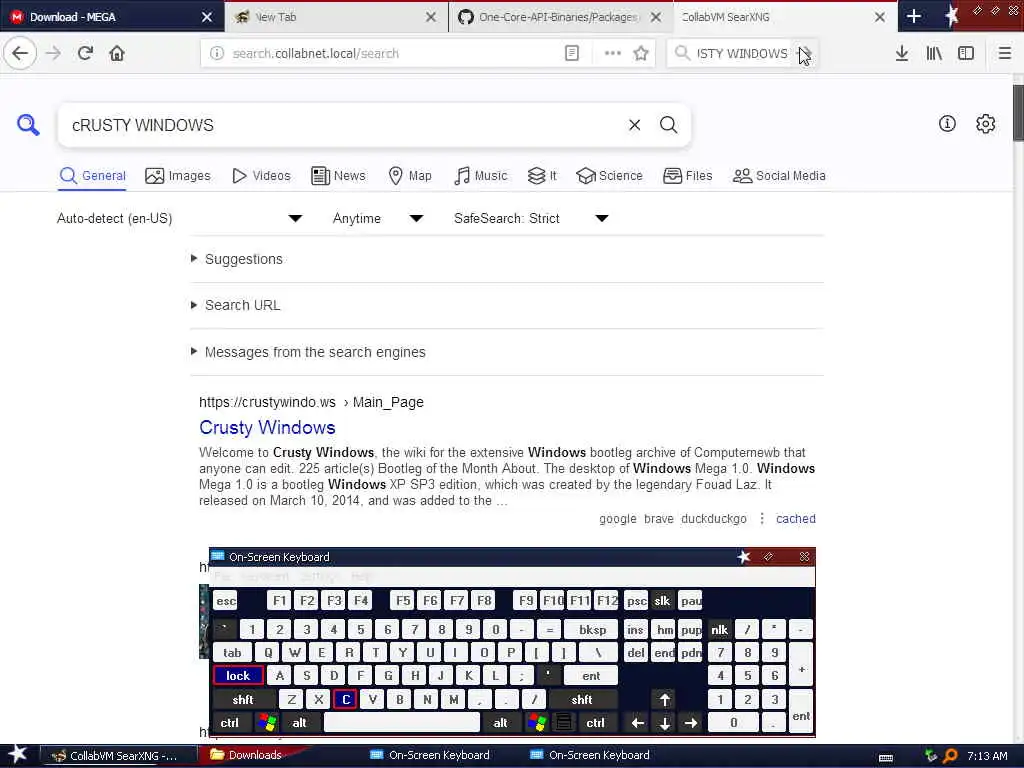Submit search with magnifier button
The width and height of the screenshot is (1024, 768).
(669, 125)
